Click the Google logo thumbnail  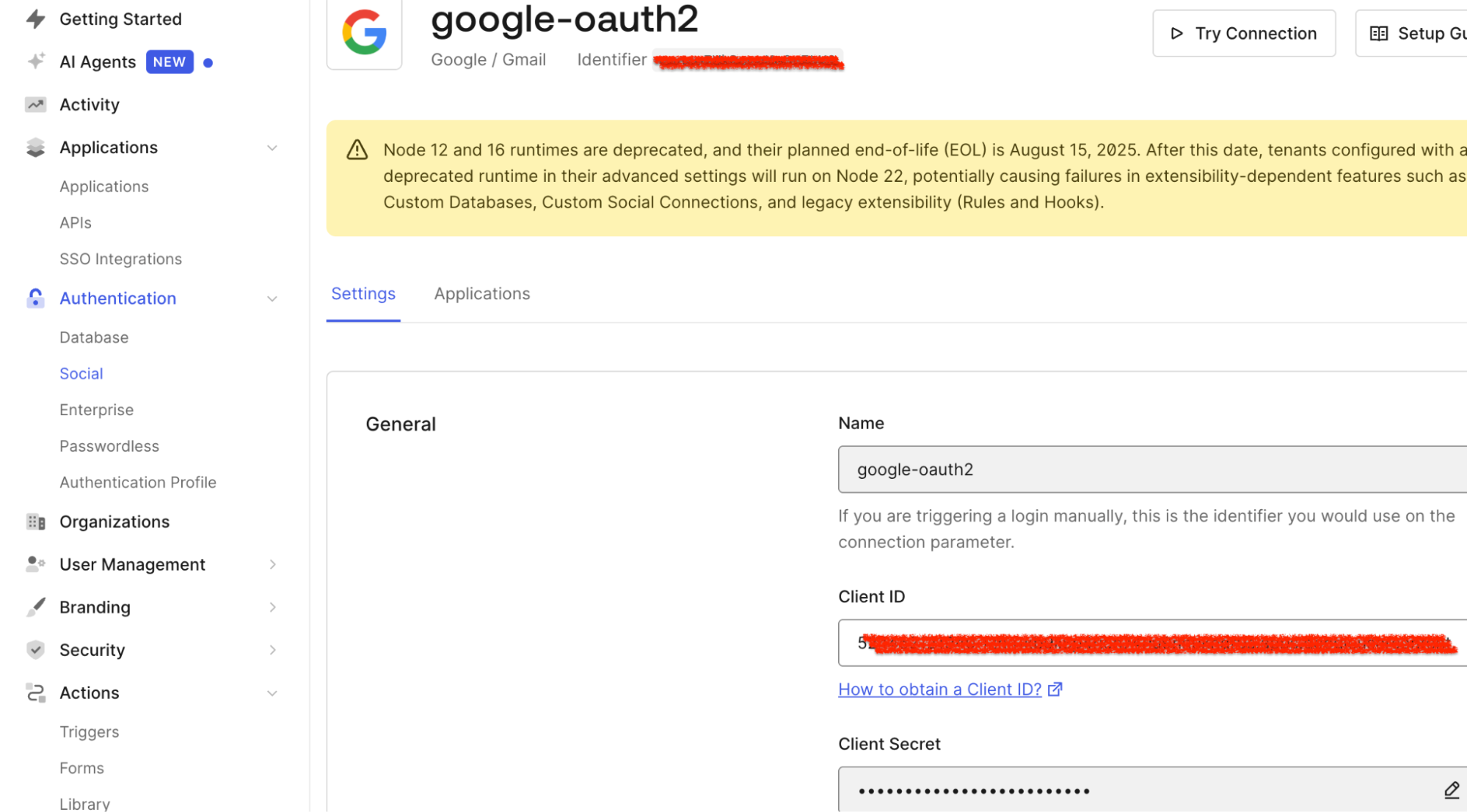[x=364, y=32]
